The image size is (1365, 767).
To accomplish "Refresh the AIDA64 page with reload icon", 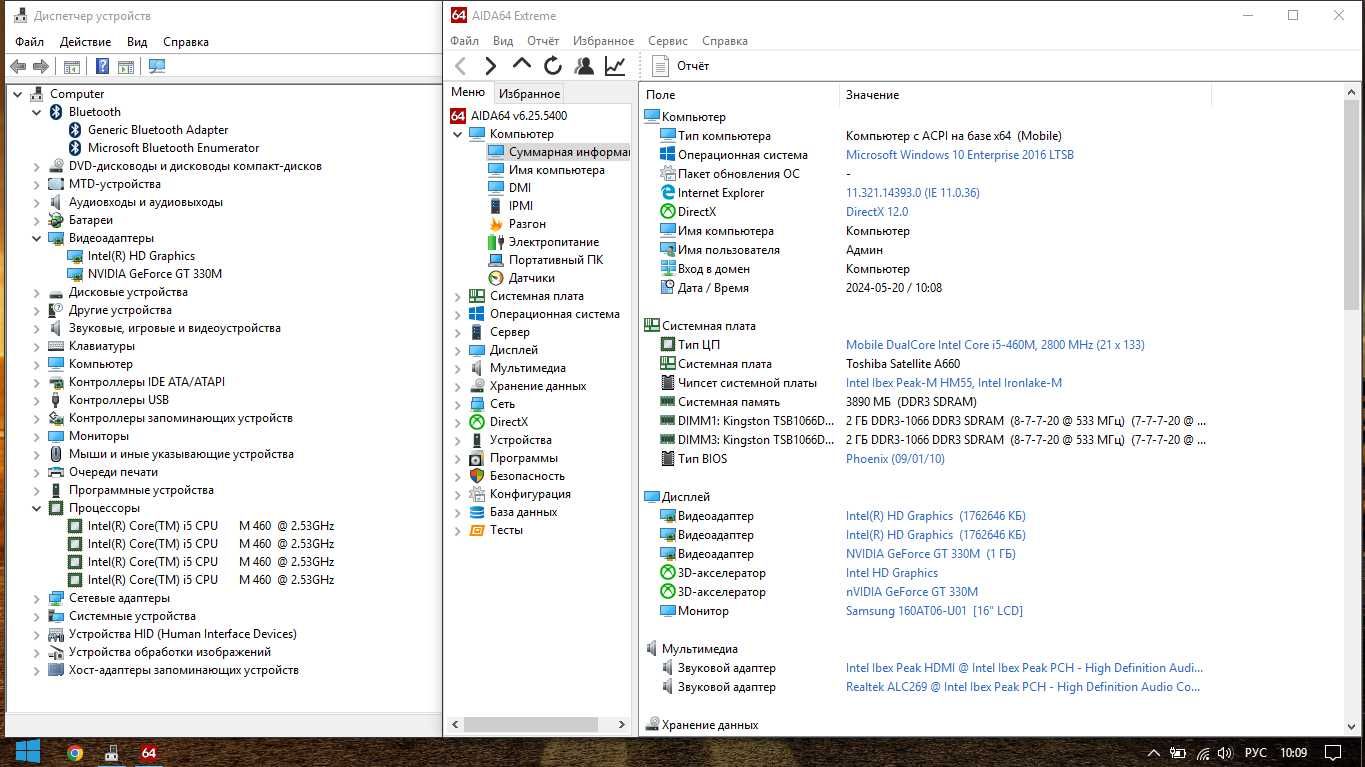I will click(x=553, y=66).
